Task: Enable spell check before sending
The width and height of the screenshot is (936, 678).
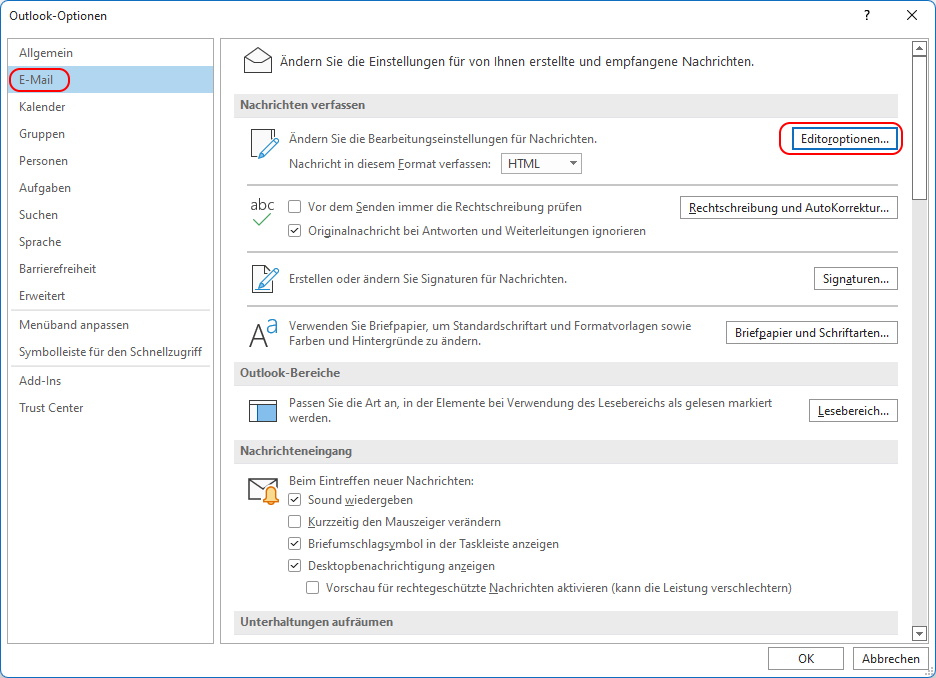Action: point(294,207)
